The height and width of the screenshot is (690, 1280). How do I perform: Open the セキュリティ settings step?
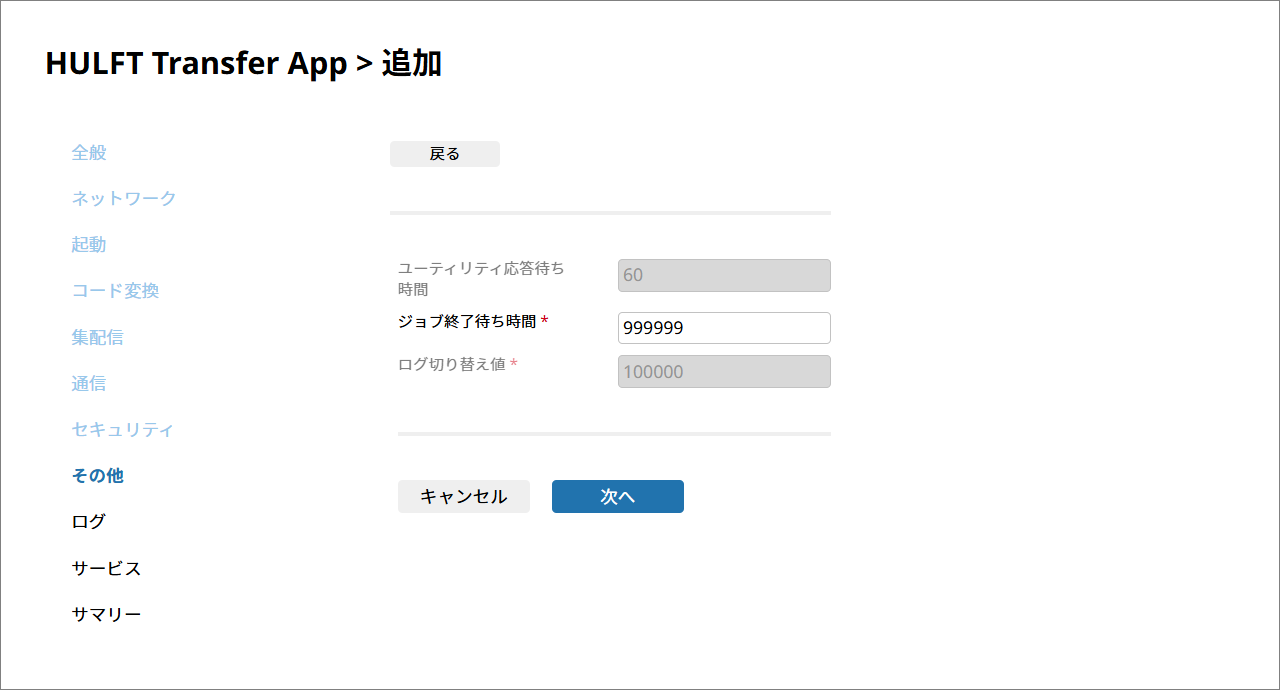point(123,430)
